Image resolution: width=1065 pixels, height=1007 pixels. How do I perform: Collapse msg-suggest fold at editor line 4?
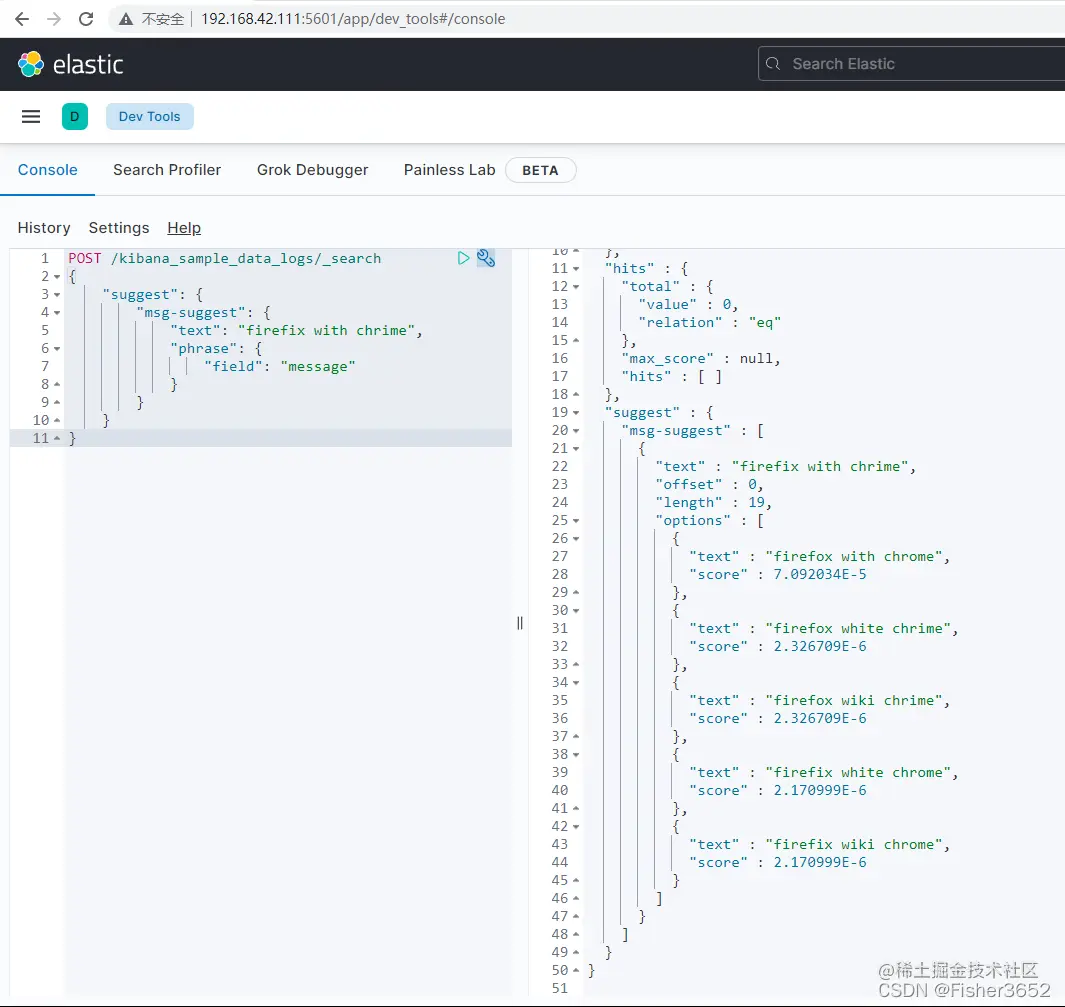pyautogui.click(x=57, y=312)
